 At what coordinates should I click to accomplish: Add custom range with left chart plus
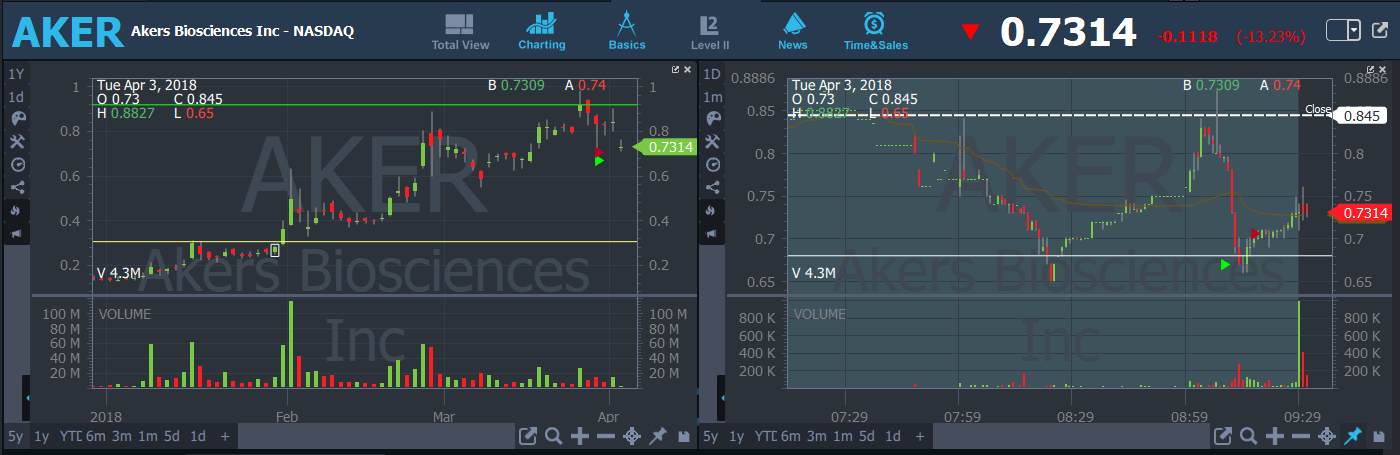[225, 436]
